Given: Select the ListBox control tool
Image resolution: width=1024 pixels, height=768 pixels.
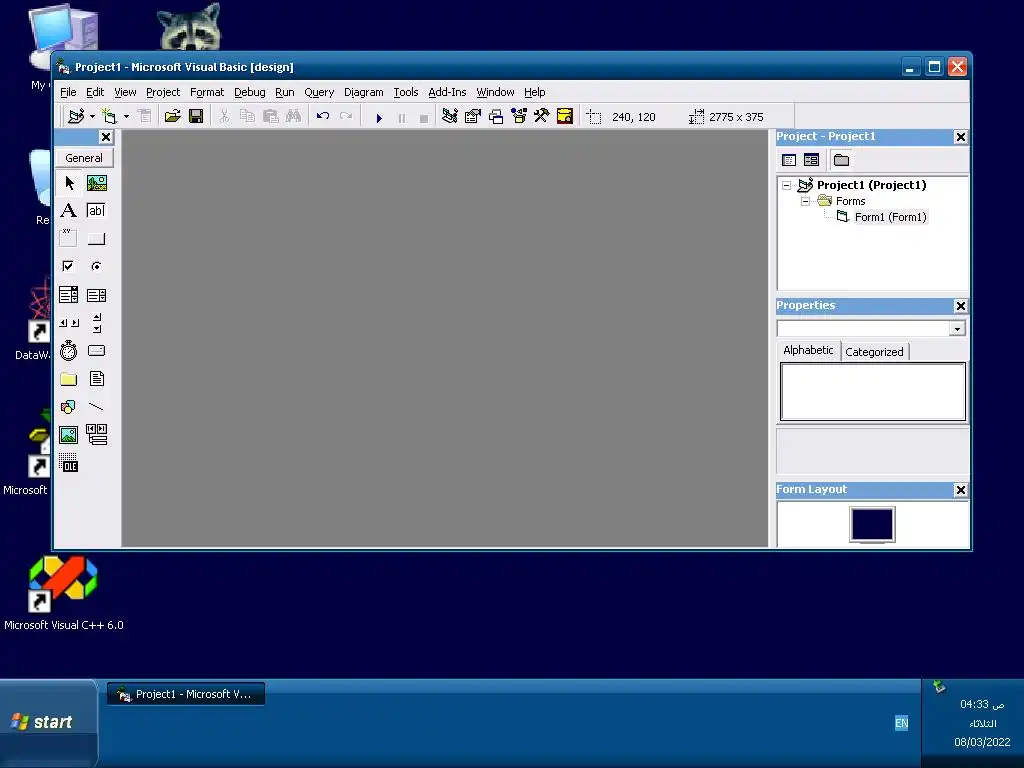Looking at the screenshot, I should click(x=97, y=295).
